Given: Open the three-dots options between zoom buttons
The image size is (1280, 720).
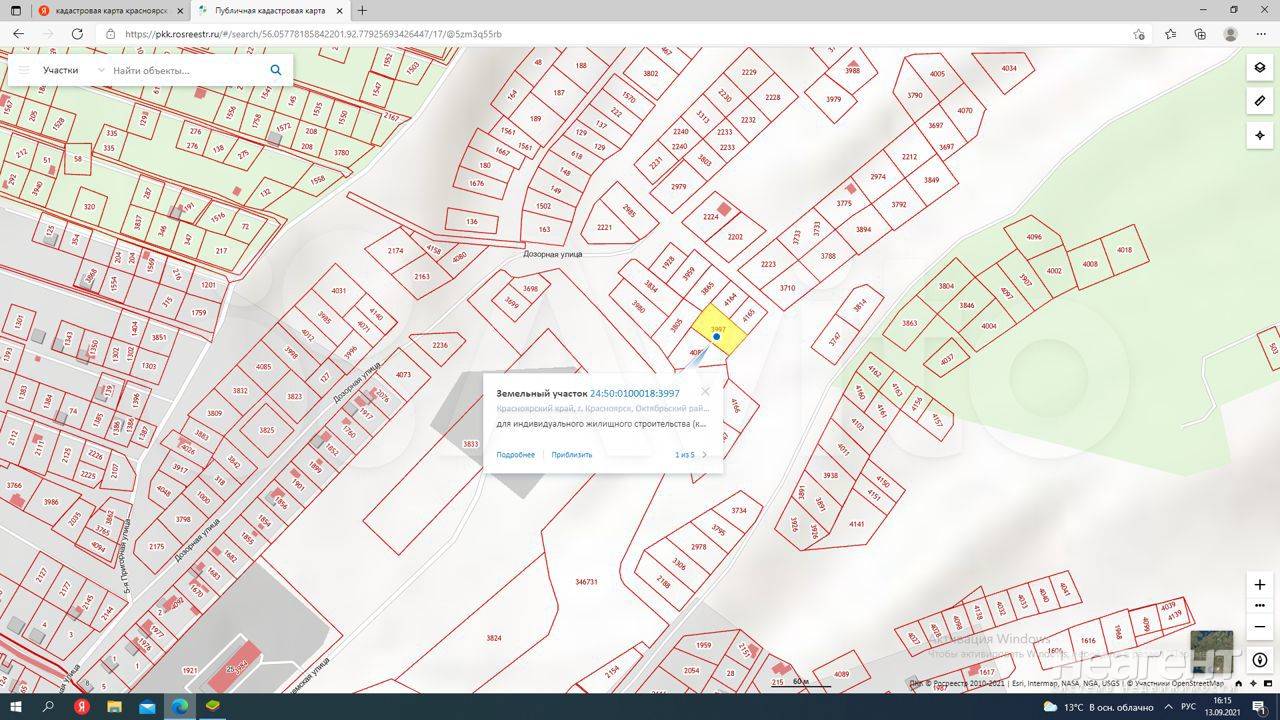Looking at the screenshot, I should [1259, 606].
